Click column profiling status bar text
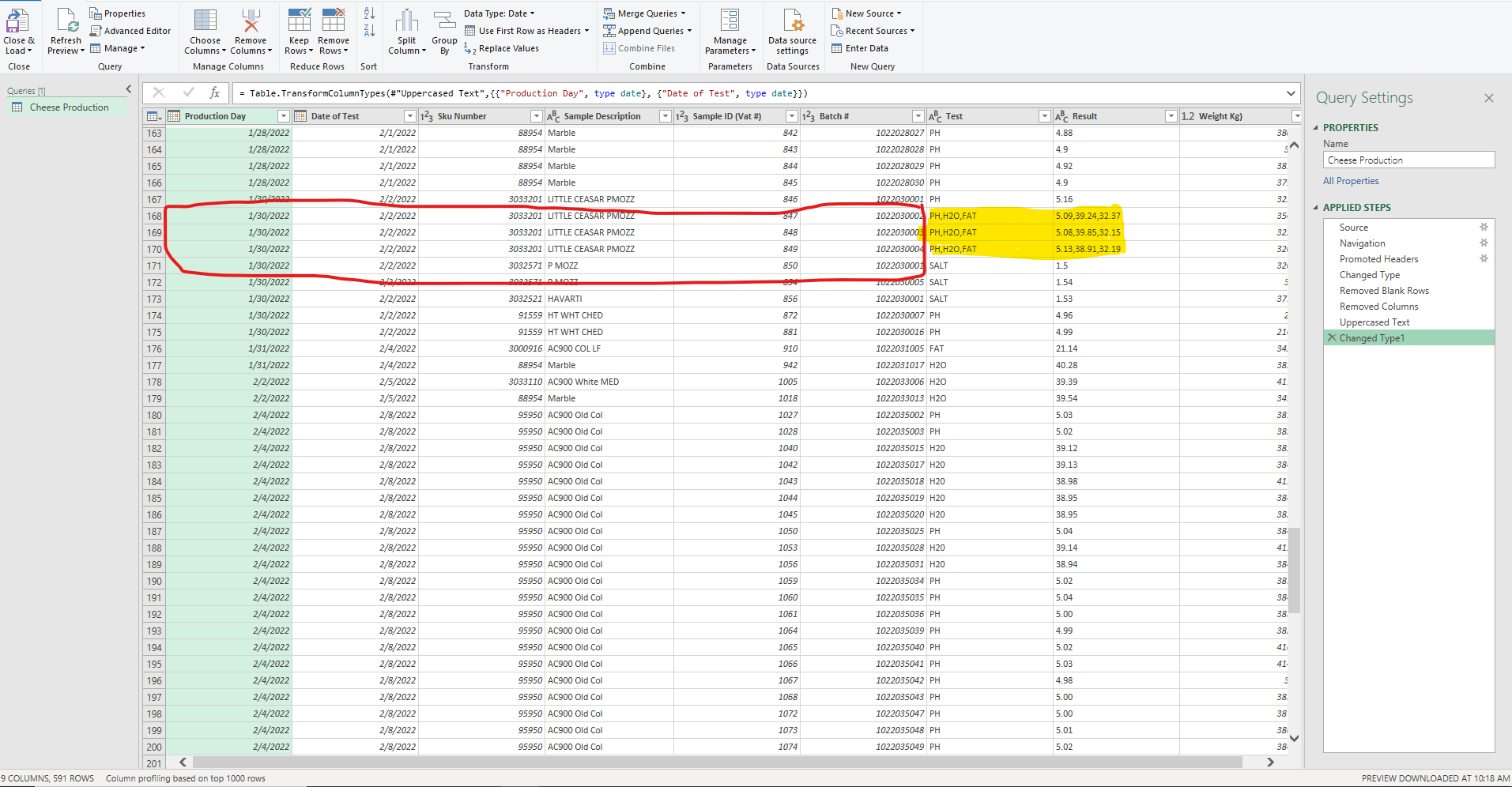Screen dimensions: 1512x787 186,778
